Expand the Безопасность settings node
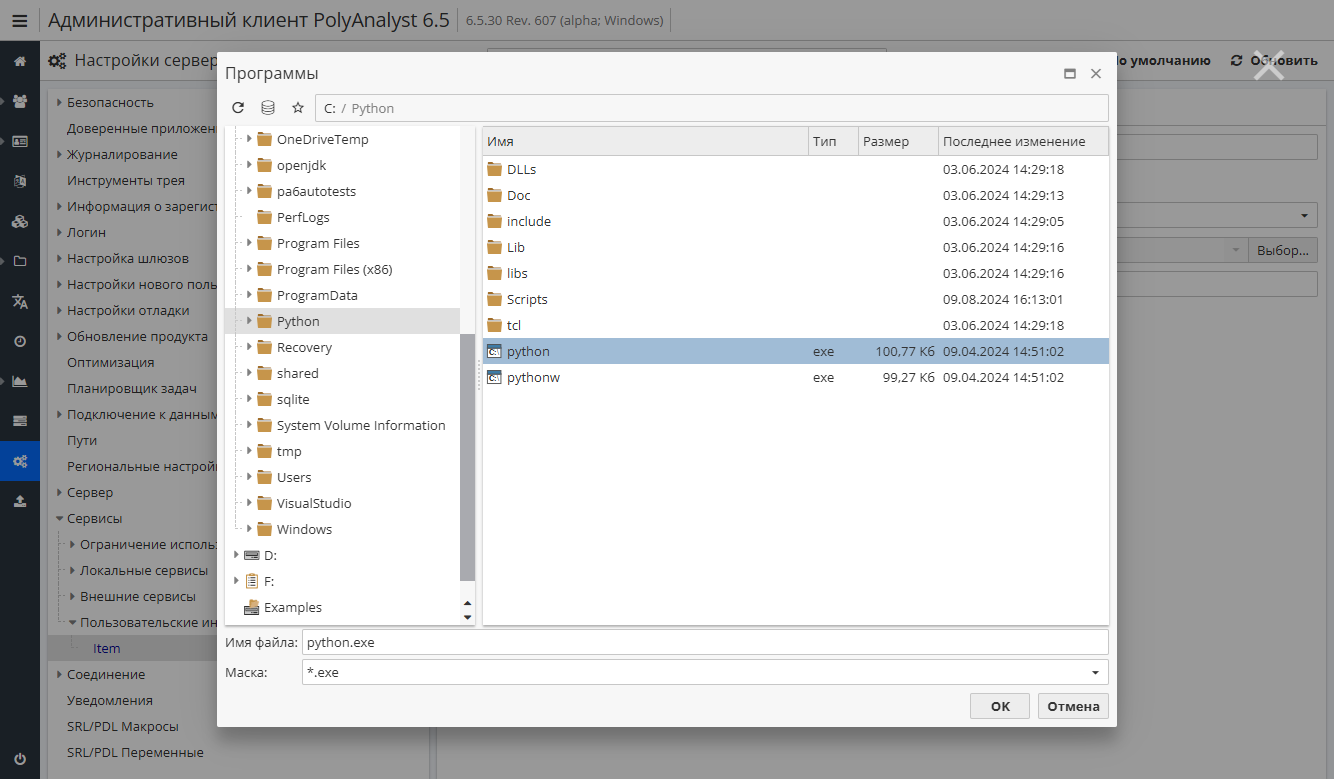1334x779 pixels. tap(59, 102)
